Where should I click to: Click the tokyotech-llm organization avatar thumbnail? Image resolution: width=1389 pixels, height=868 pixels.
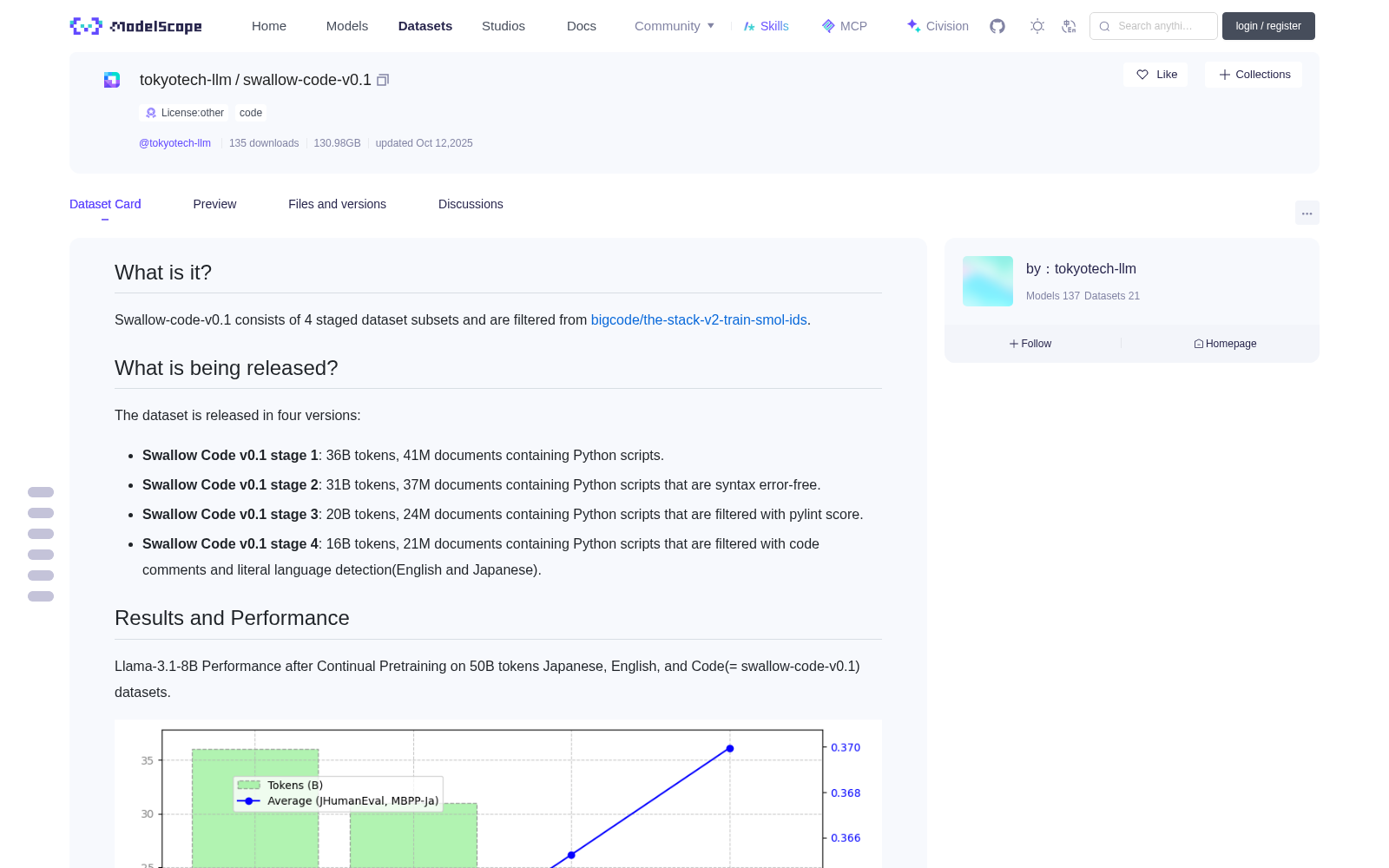[988, 281]
